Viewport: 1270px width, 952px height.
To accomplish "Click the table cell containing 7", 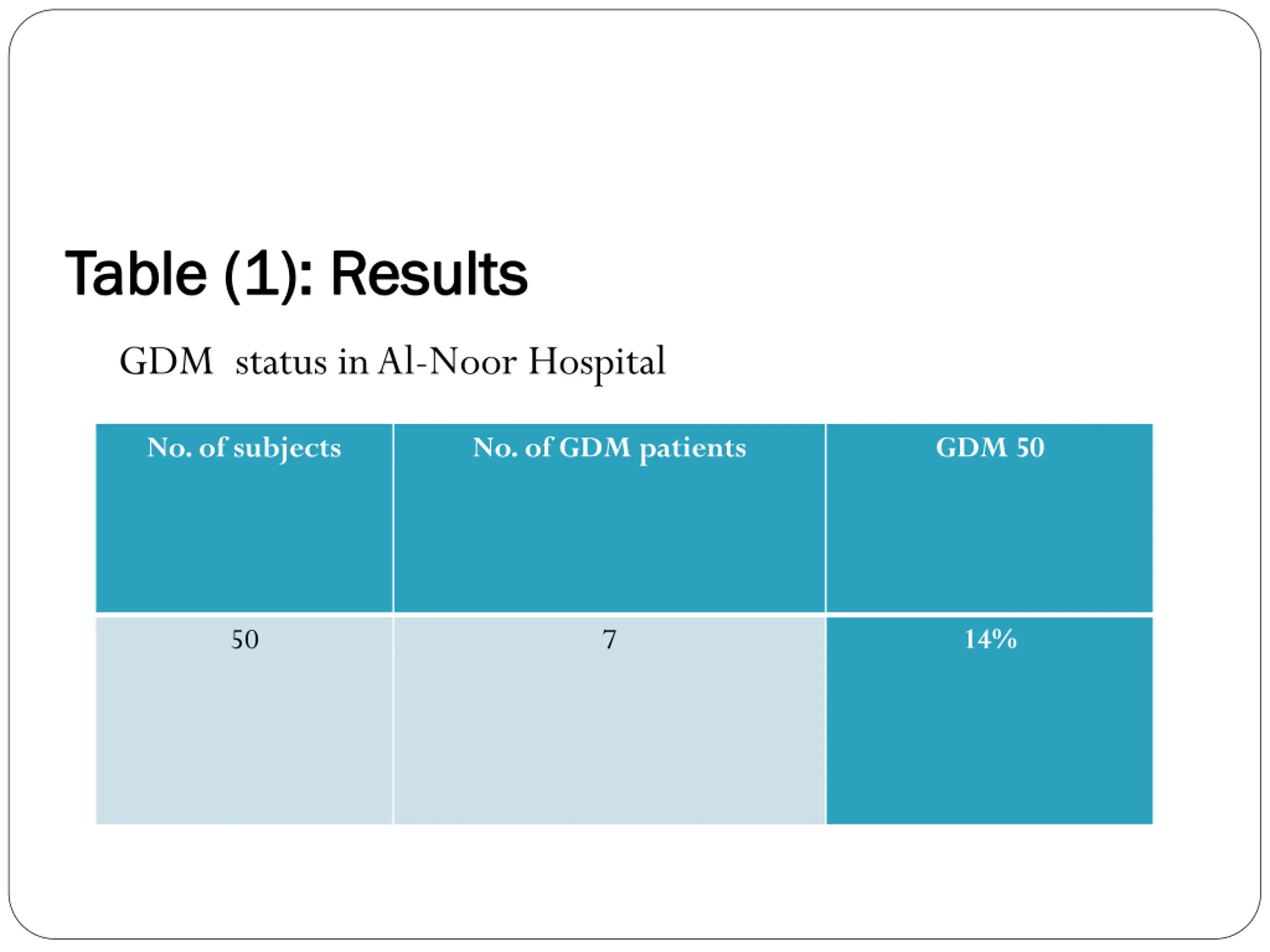I will pos(609,721).
